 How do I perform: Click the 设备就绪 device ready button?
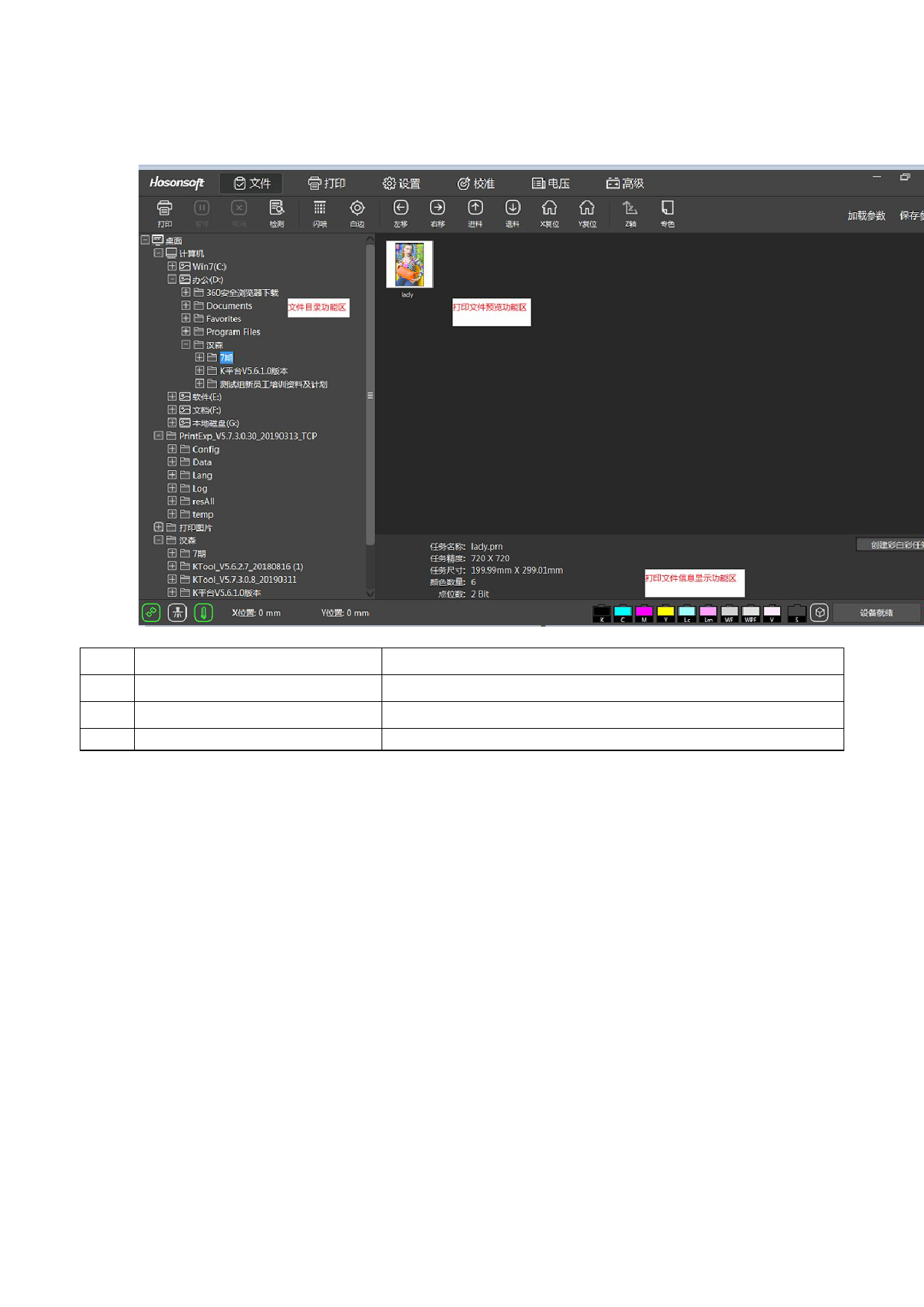coord(876,613)
